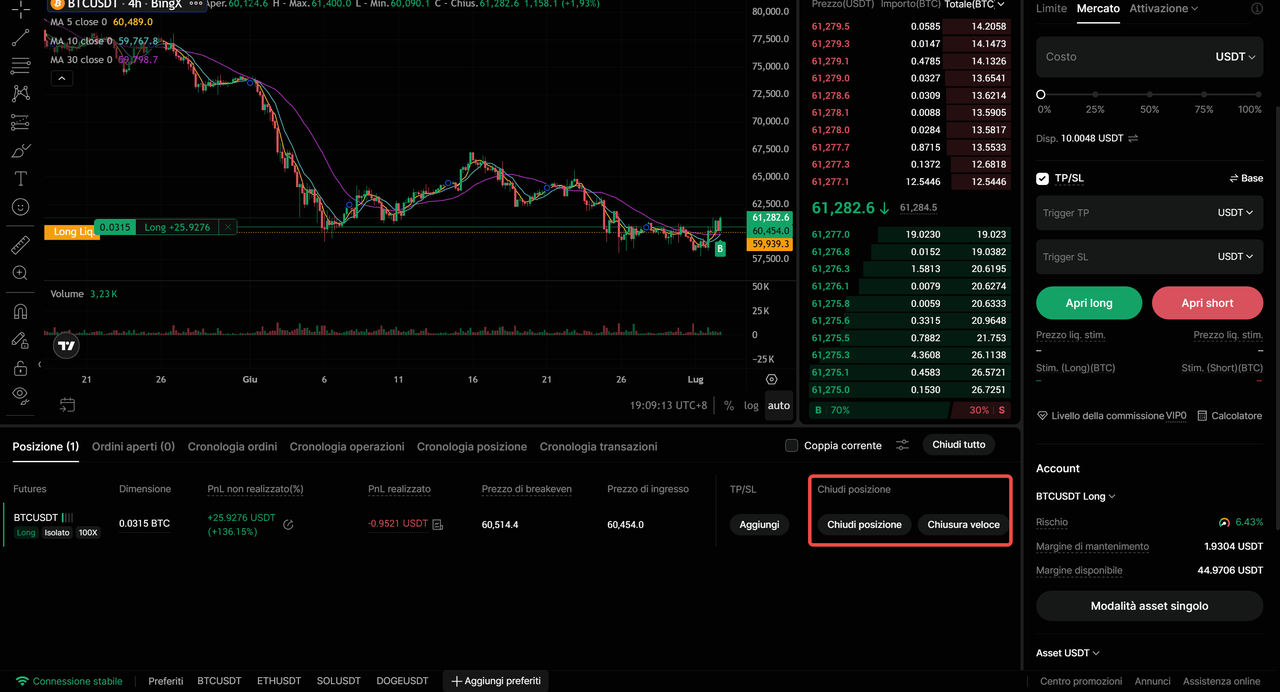This screenshot has height=692, width=1280.
Task: Enable magnet mode snapping
Action: [x=20, y=311]
